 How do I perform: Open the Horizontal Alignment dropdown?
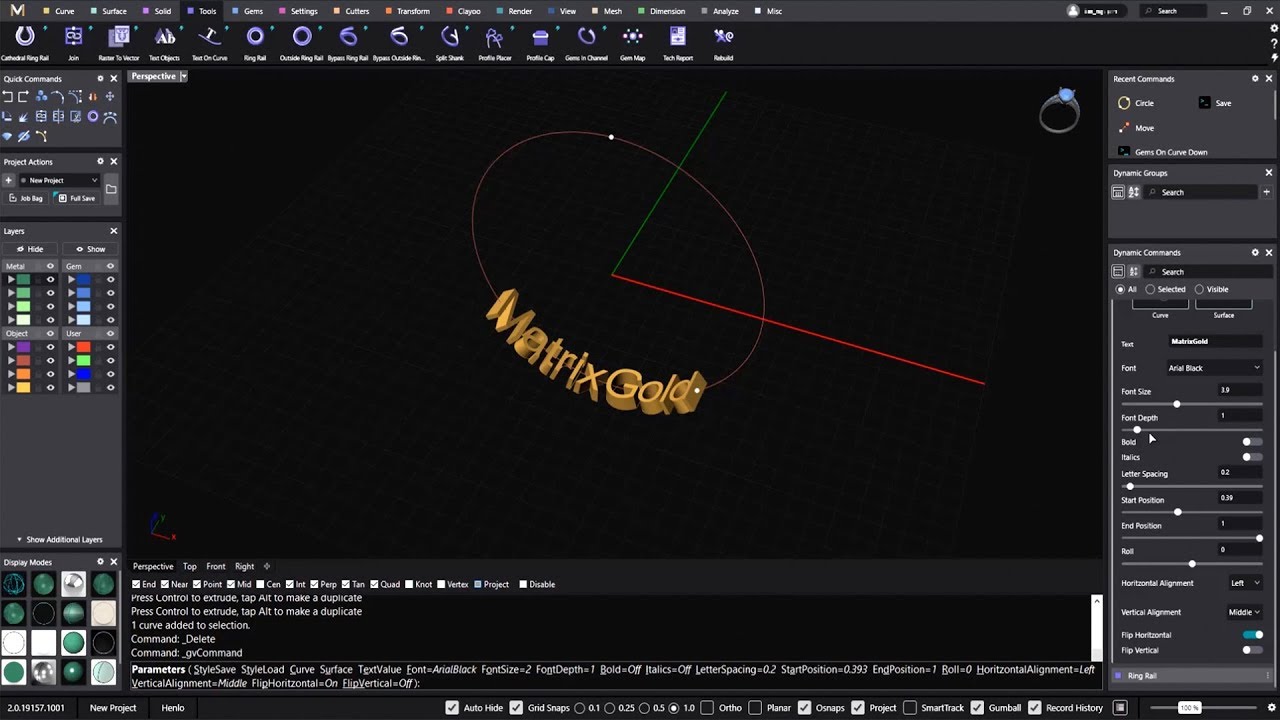[x=1245, y=583]
